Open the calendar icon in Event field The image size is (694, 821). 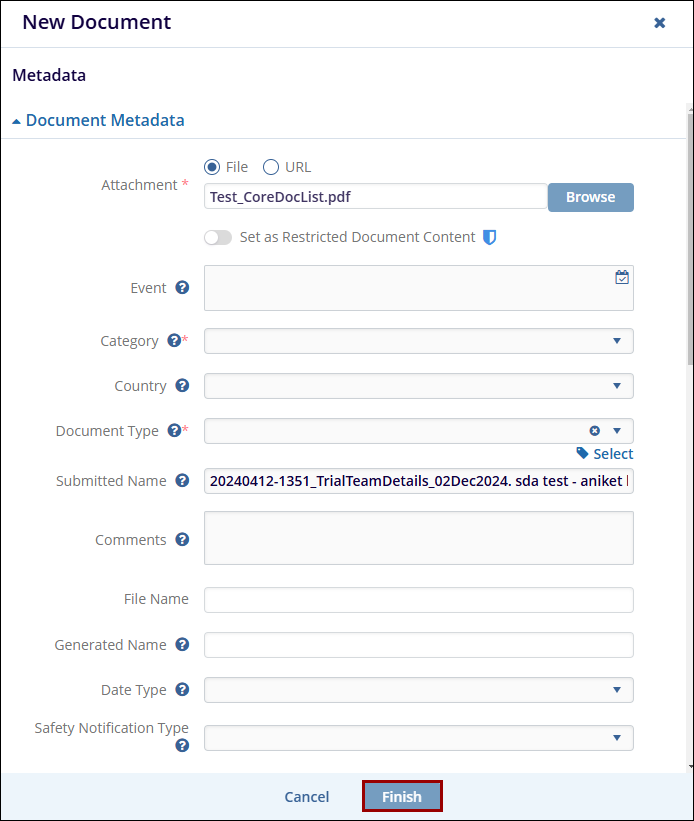(x=622, y=277)
